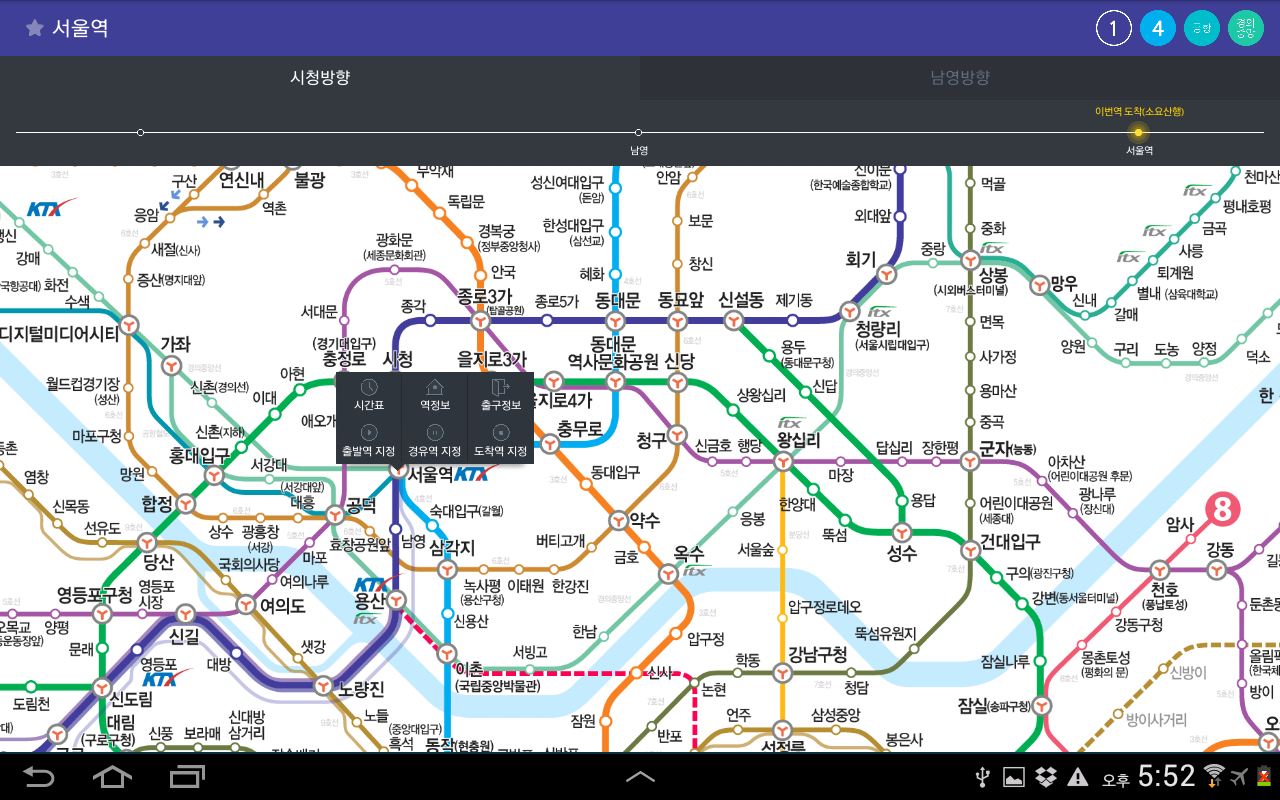The height and width of the screenshot is (800, 1280).
Task: Tap the 왕십리 station on the map
Action: pos(798,440)
